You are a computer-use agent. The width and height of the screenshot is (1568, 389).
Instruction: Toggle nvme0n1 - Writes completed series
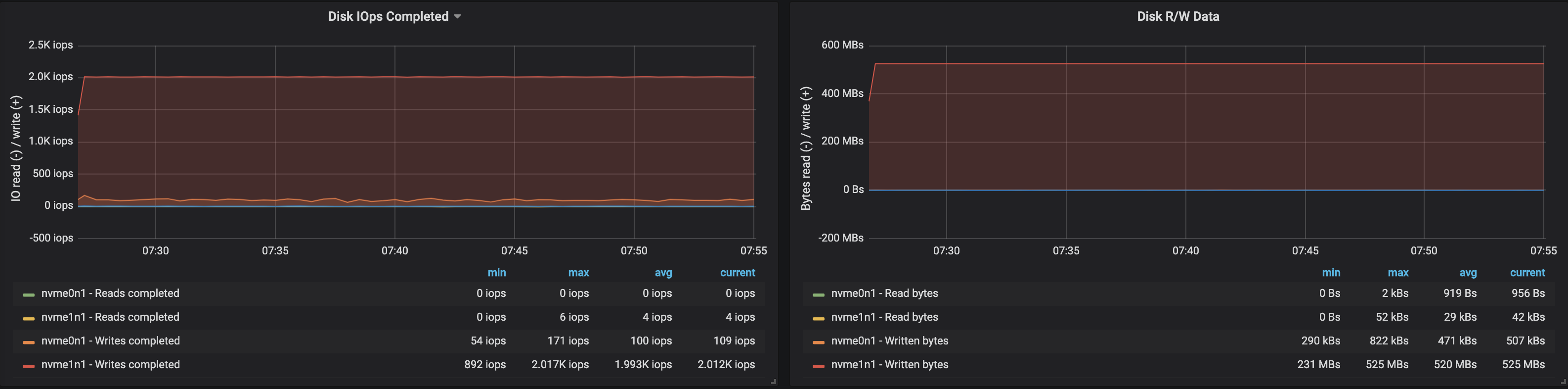pyautogui.click(x=110, y=341)
